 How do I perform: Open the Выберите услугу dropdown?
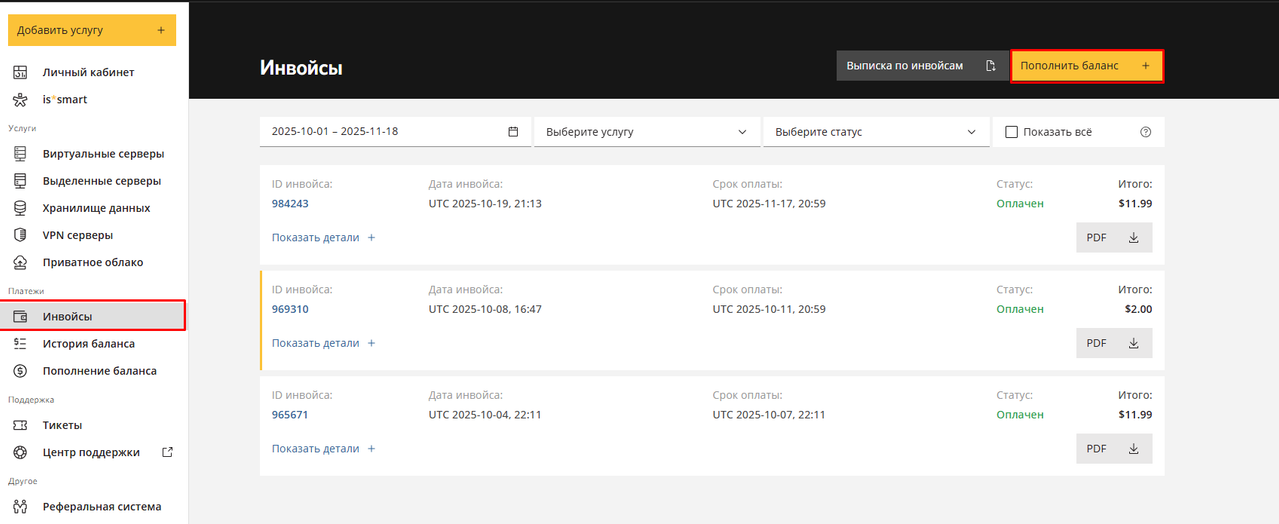(x=646, y=131)
